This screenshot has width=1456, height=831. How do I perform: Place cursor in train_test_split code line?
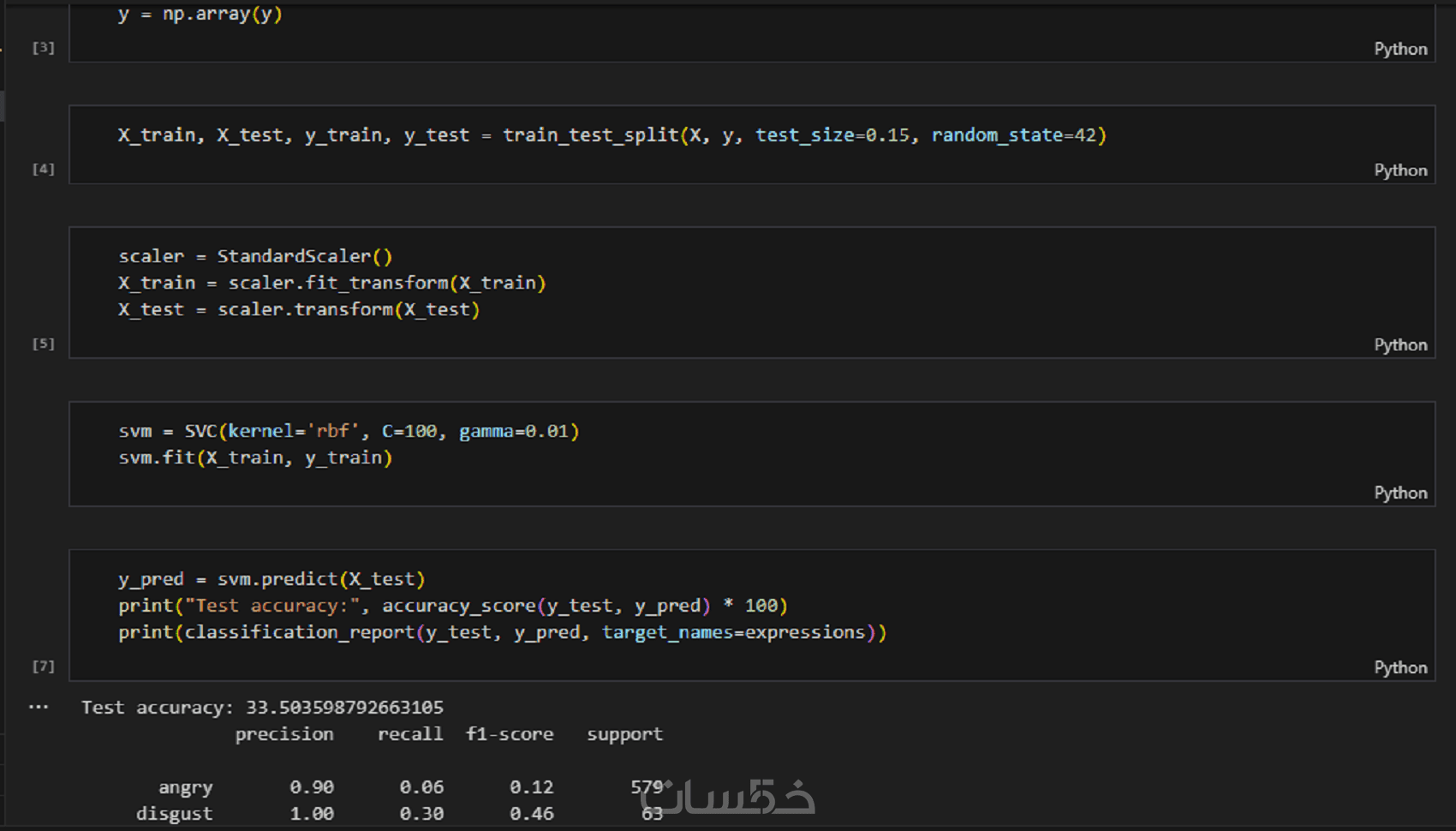[x=612, y=135]
